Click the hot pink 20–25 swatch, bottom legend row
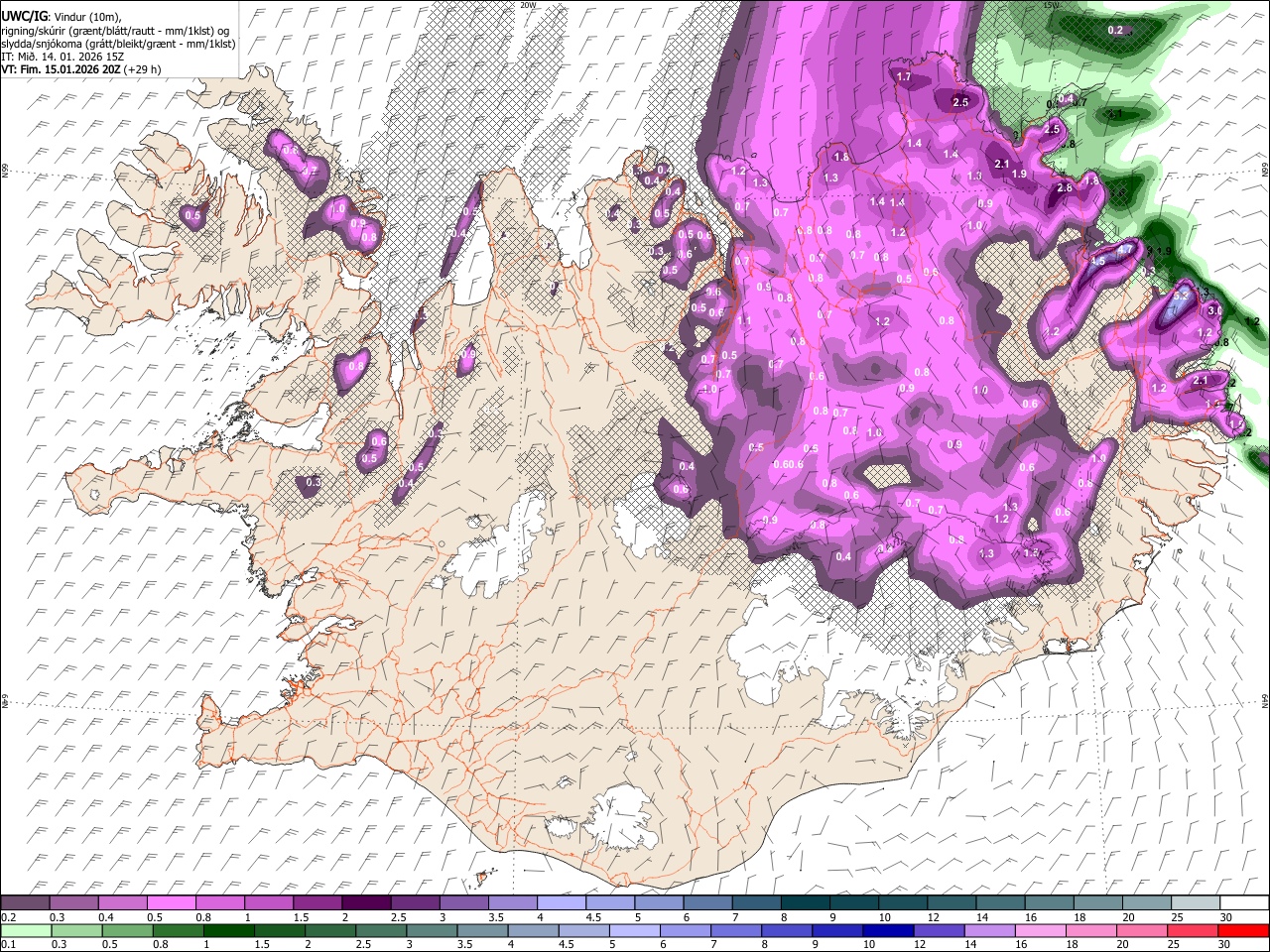This screenshot has height=952, width=1270. [x=1142, y=930]
